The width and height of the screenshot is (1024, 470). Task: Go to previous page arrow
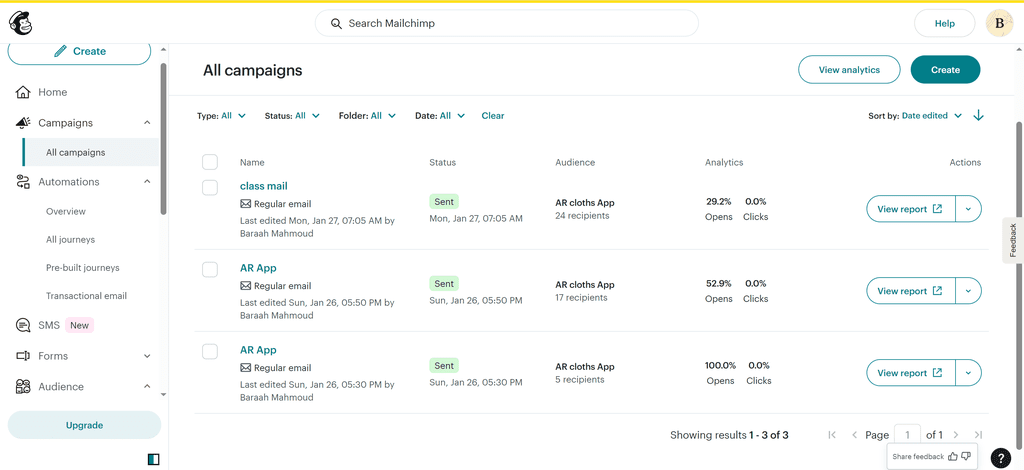pos(854,435)
